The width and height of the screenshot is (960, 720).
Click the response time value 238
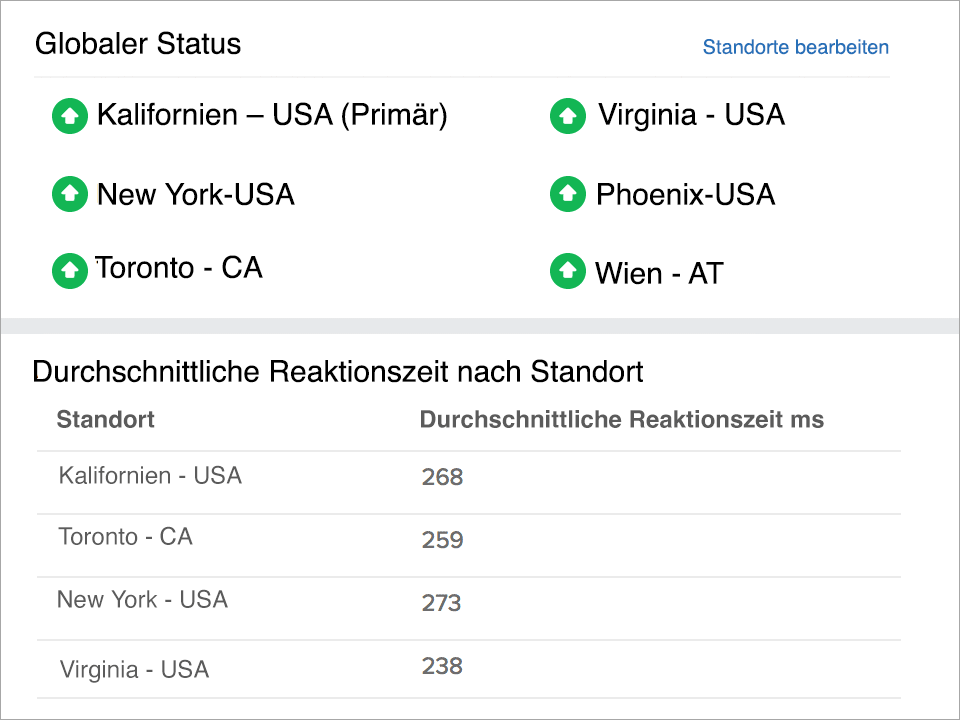tap(441, 666)
